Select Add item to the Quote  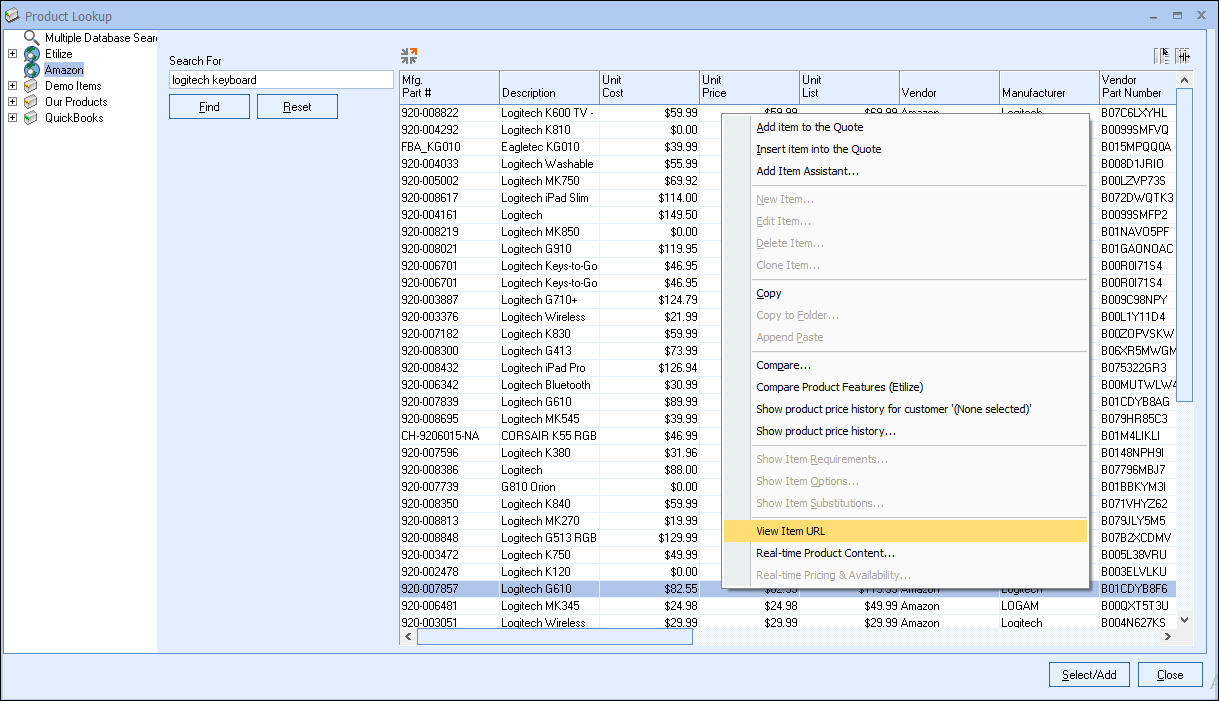point(809,127)
